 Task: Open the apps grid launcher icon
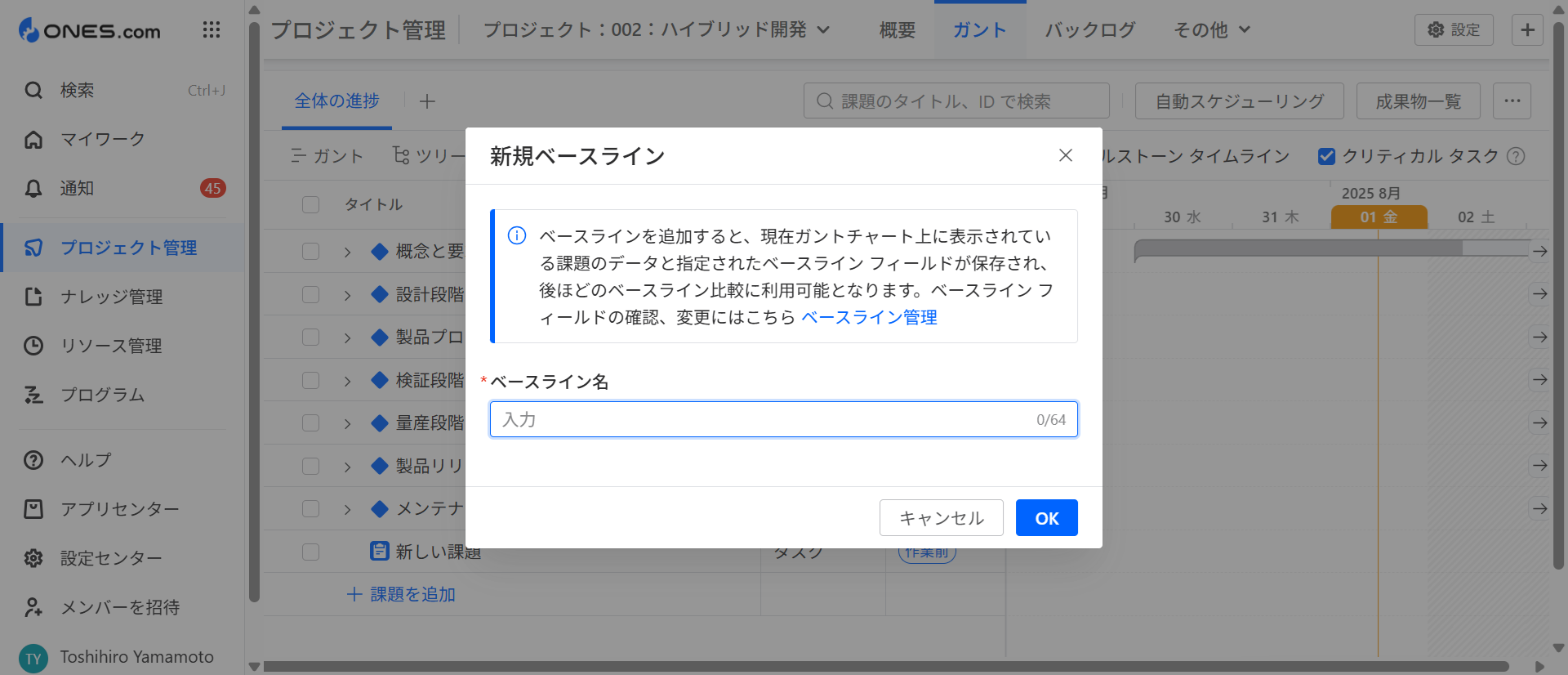click(212, 30)
